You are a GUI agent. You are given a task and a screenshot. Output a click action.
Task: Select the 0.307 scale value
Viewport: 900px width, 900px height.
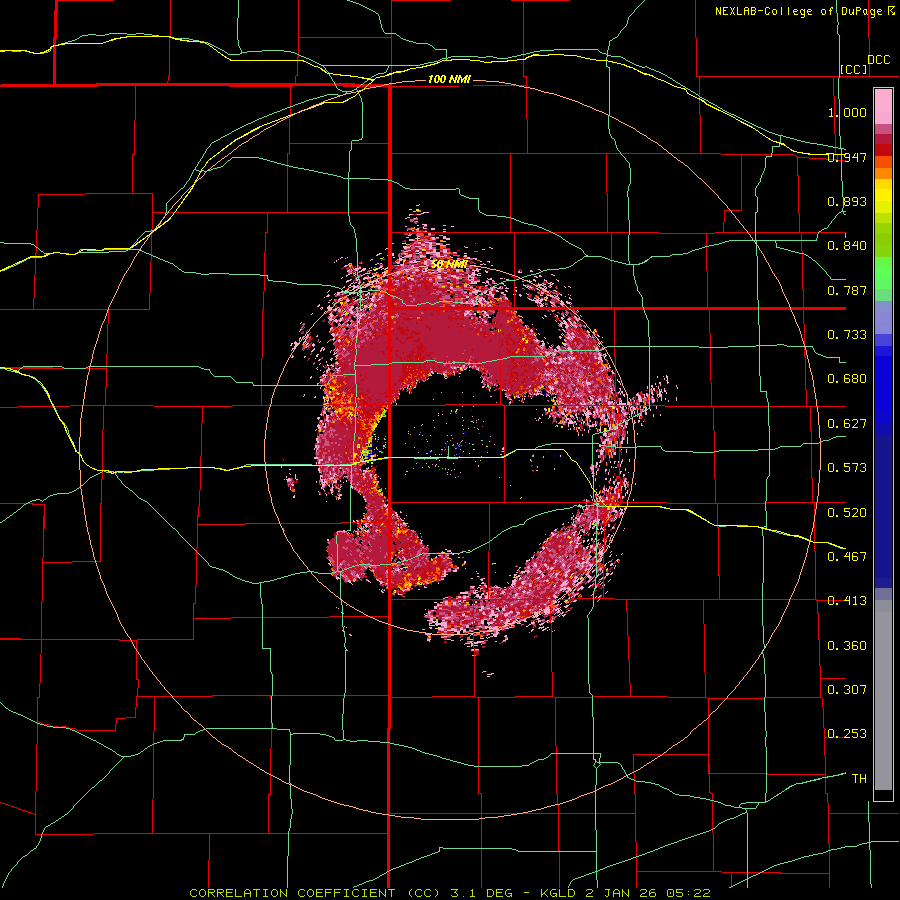point(847,689)
